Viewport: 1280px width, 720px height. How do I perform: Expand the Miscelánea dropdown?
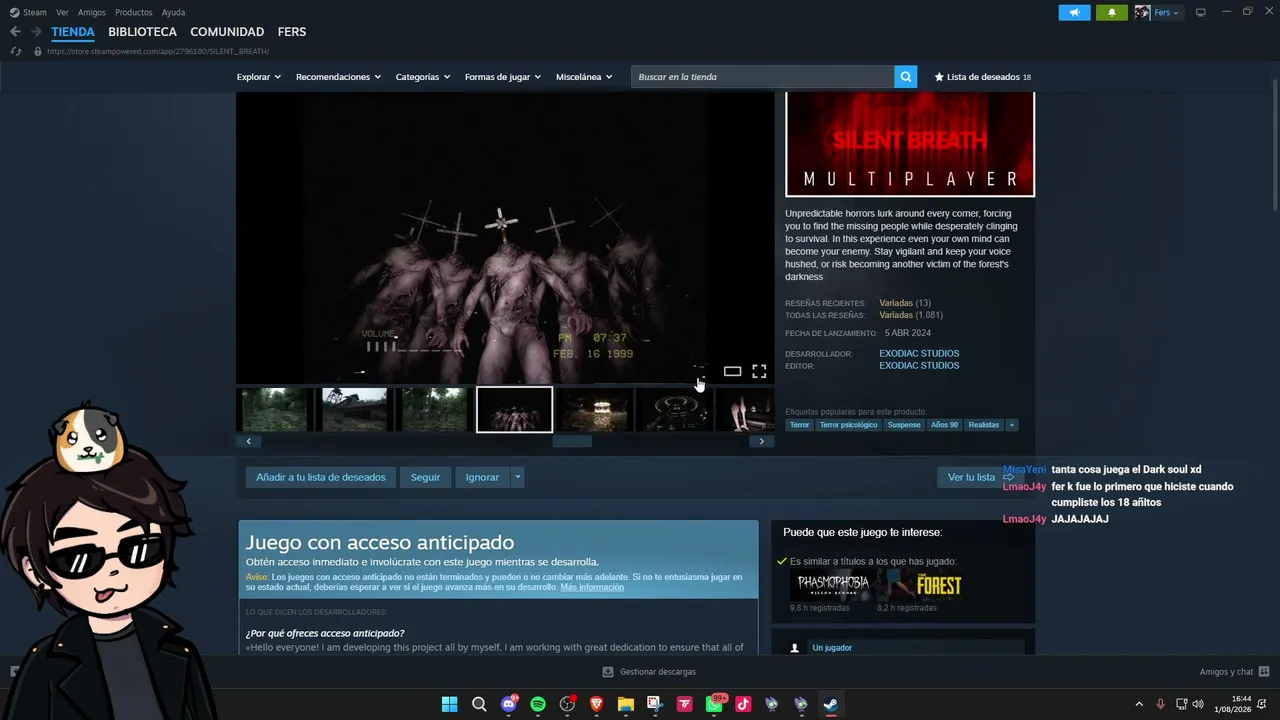pyautogui.click(x=584, y=77)
